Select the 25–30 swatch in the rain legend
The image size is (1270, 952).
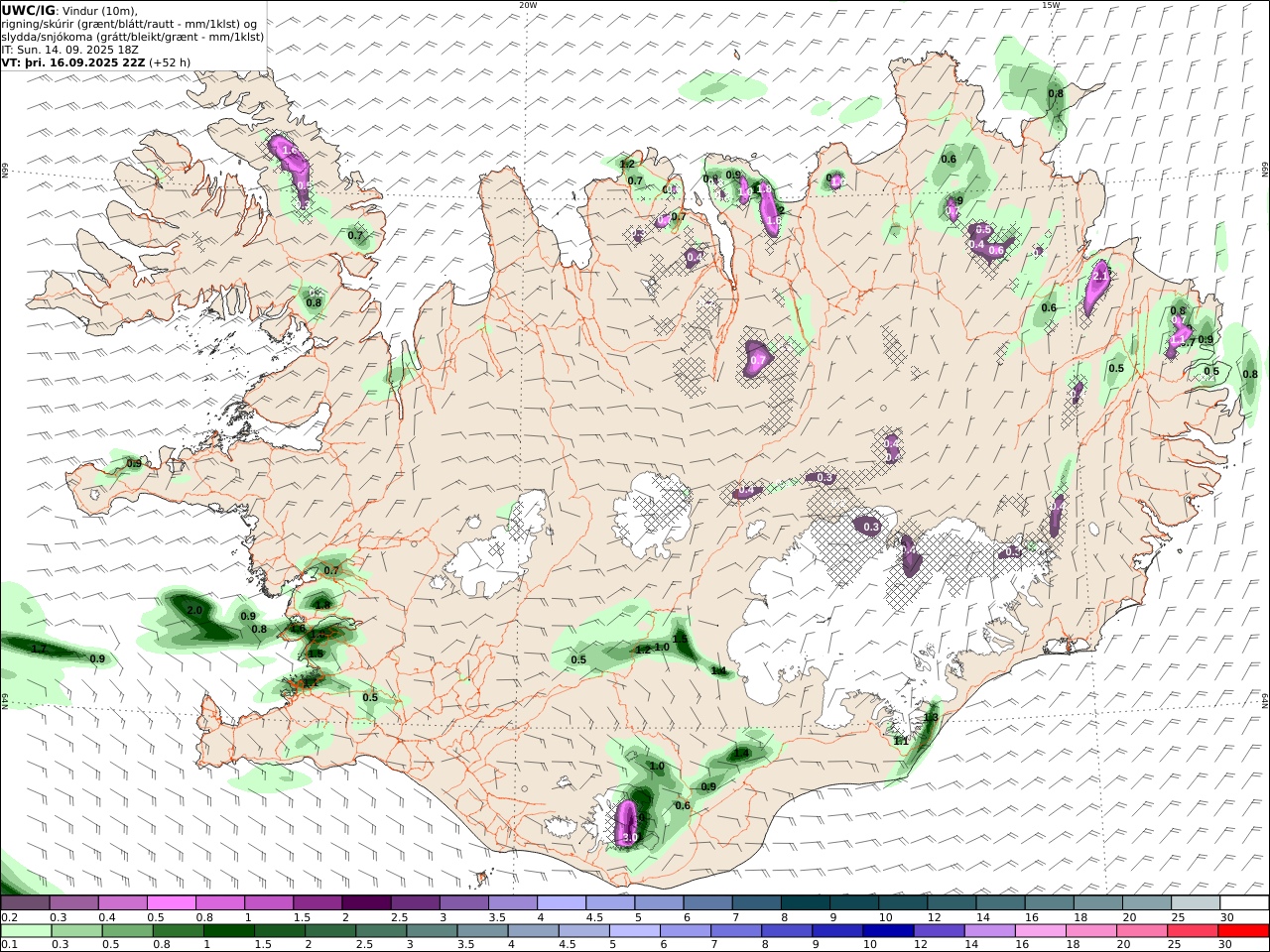(x=1192, y=931)
